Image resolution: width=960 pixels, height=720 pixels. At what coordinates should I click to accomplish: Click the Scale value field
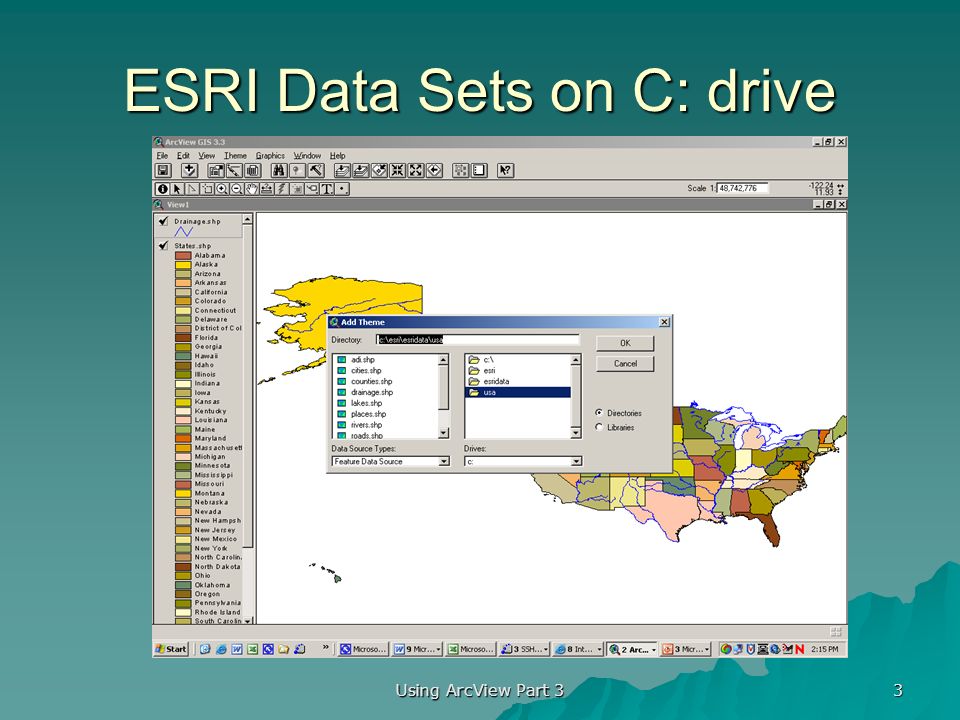[x=743, y=188]
